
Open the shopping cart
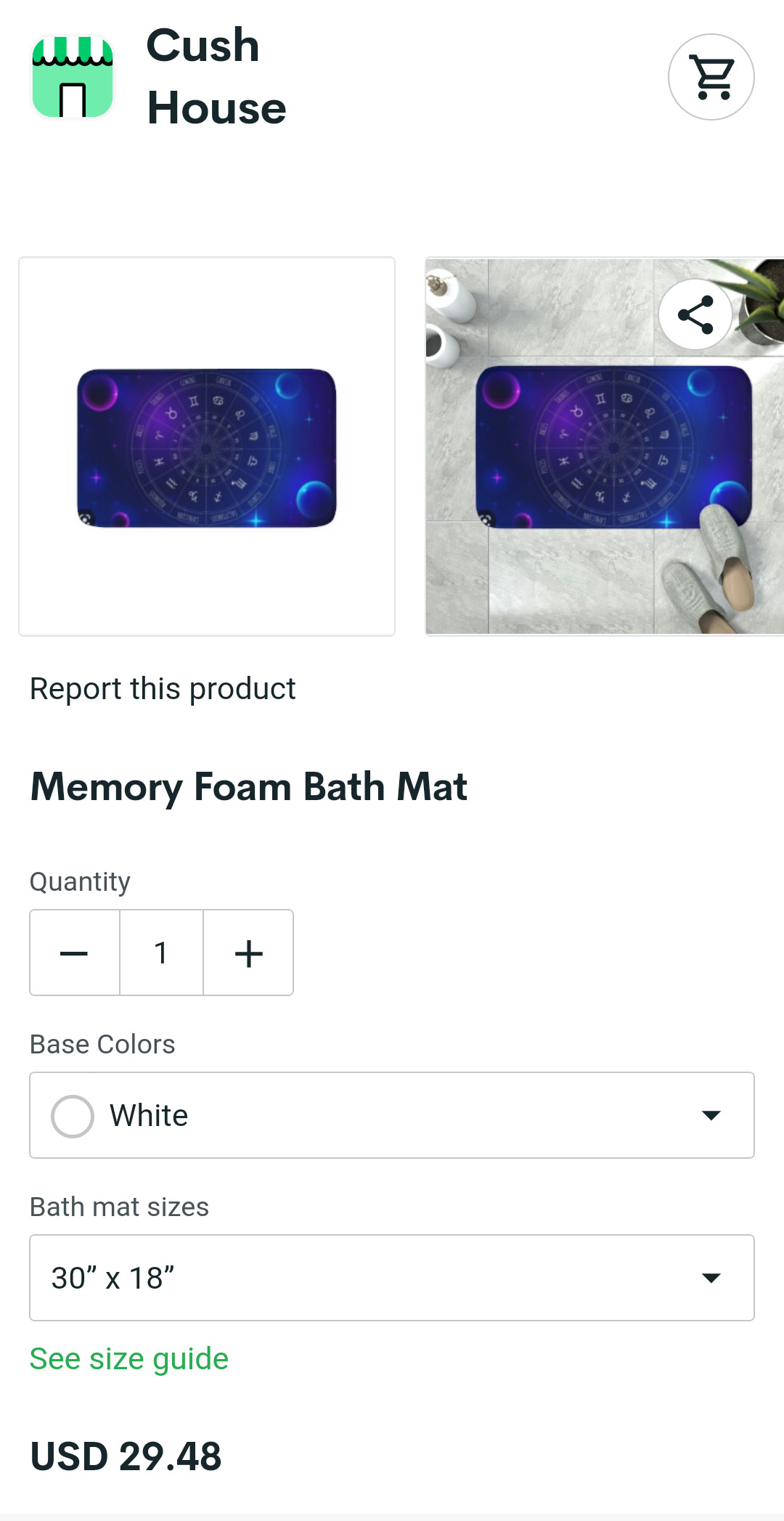click(711, 77)
